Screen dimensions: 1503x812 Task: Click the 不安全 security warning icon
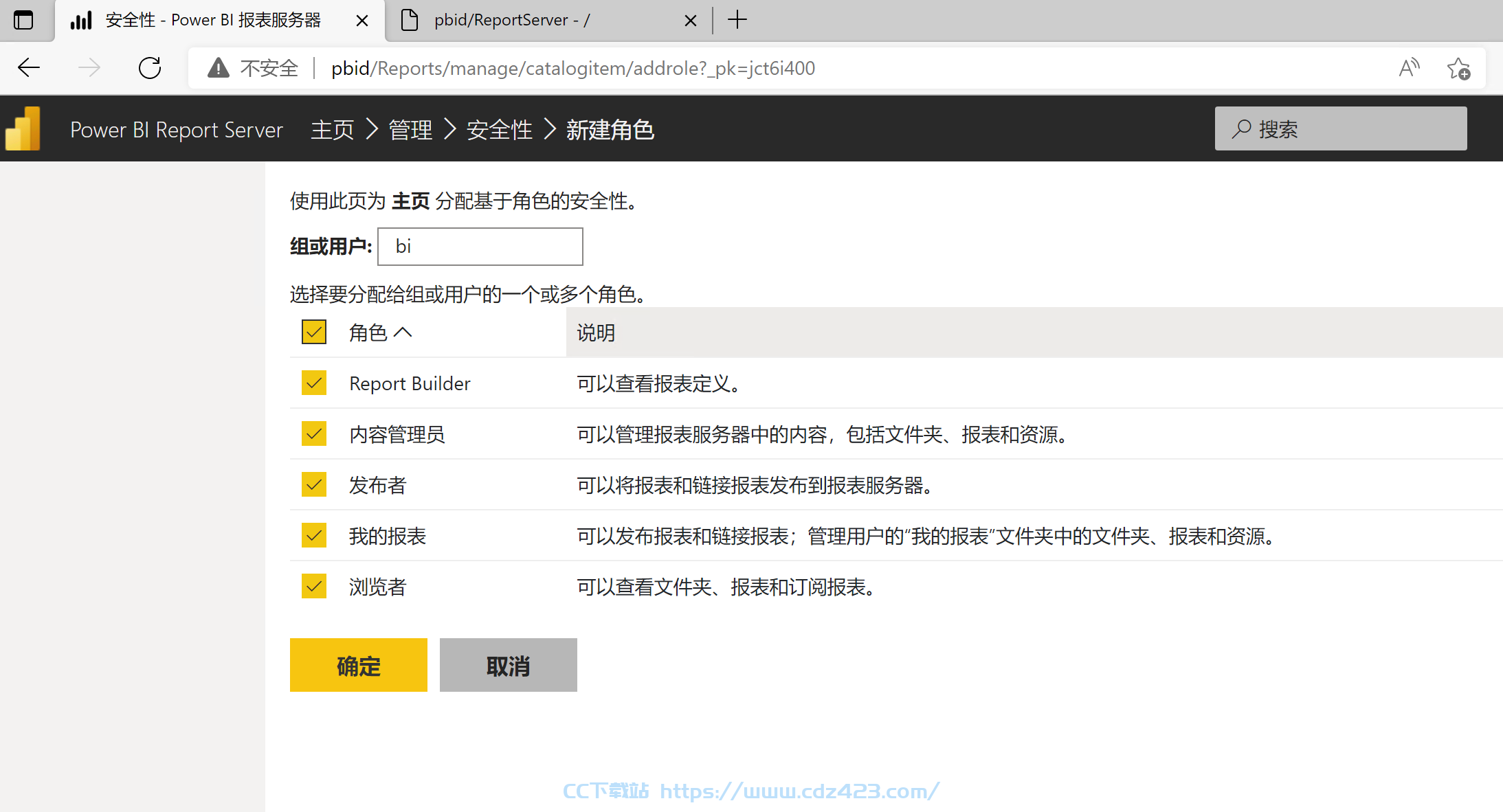219,68
